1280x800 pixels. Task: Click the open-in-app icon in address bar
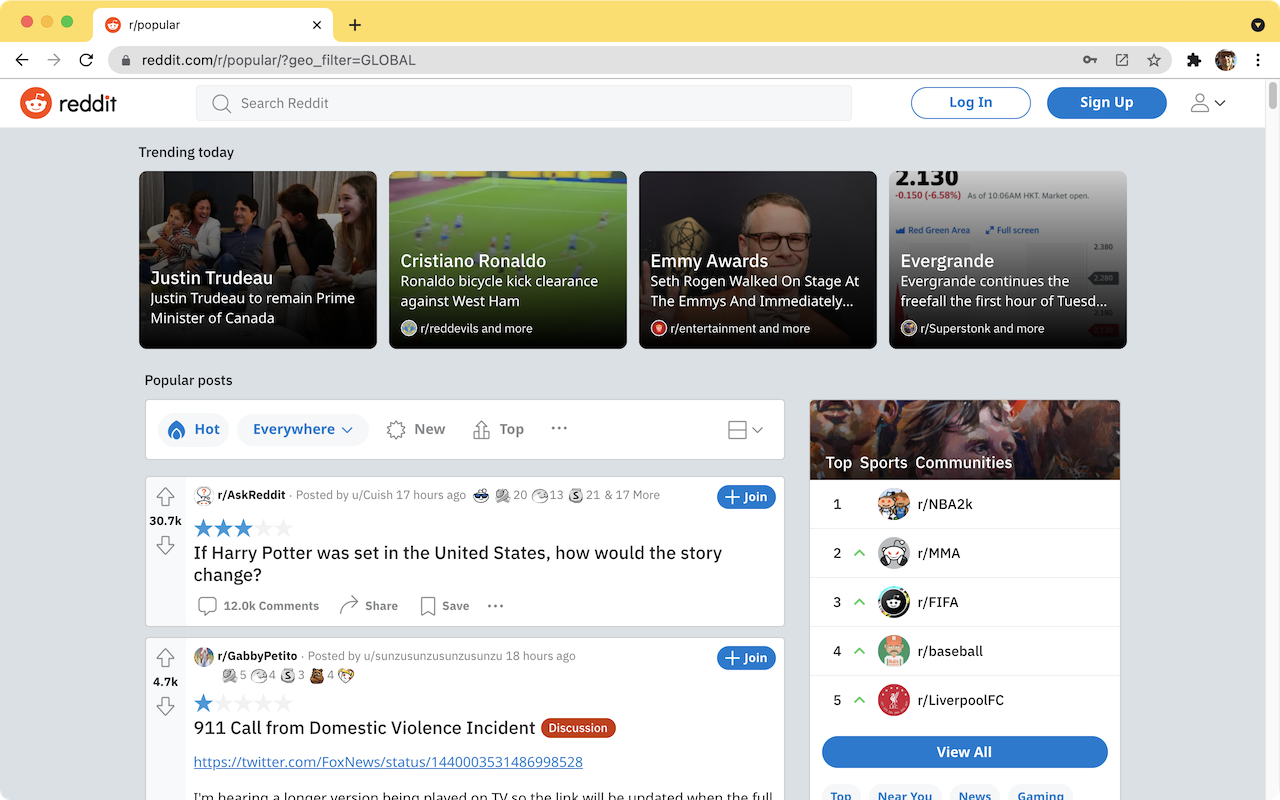tap(1122, 60)
